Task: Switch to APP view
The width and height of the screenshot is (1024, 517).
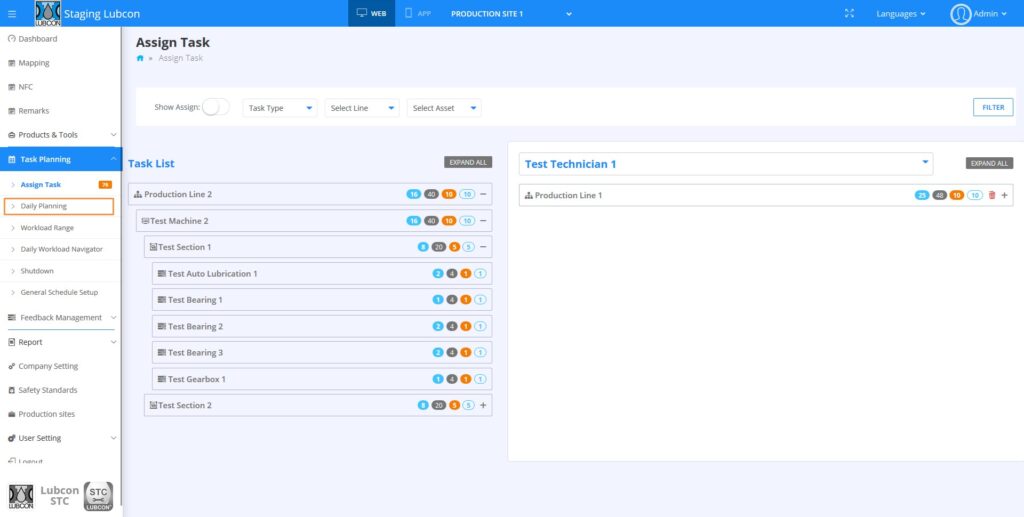Action: (x=417, y=14)
